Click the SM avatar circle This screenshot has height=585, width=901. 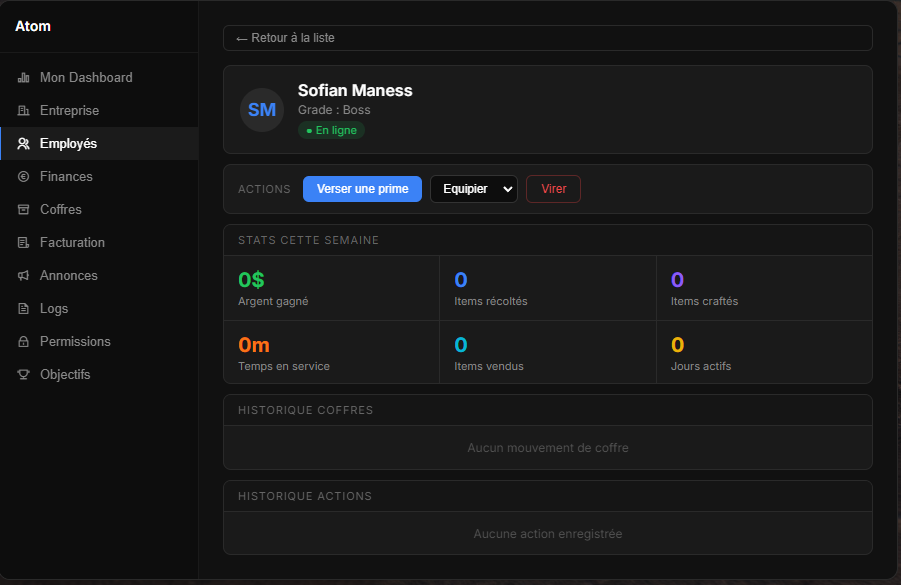pyautogui.click(x=262, y=110)
